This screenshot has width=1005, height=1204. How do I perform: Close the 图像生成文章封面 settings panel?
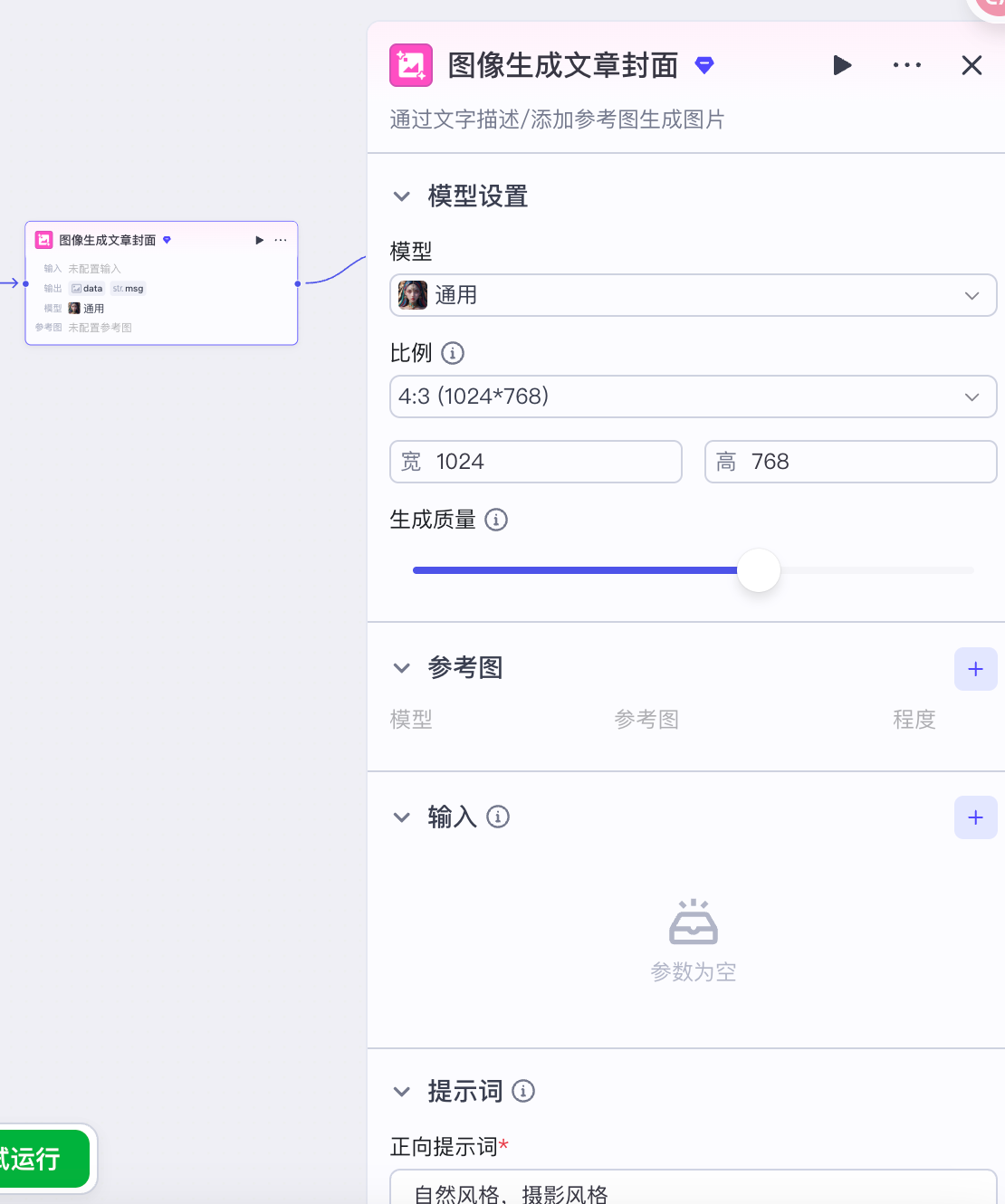[x=971, y=65]
